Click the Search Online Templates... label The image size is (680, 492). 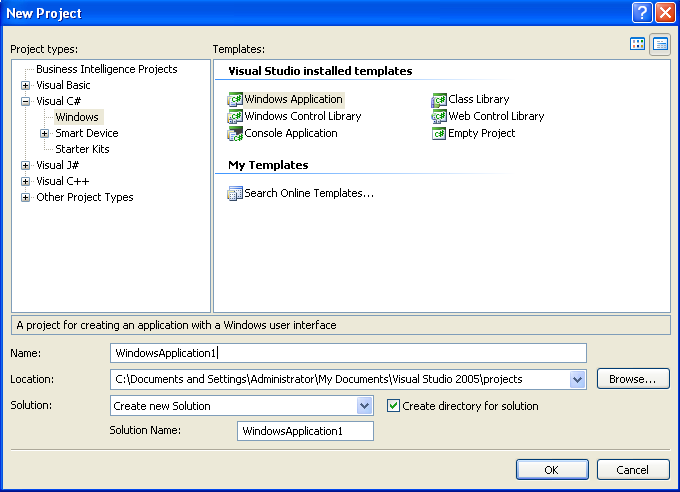[x=309, y=194]
